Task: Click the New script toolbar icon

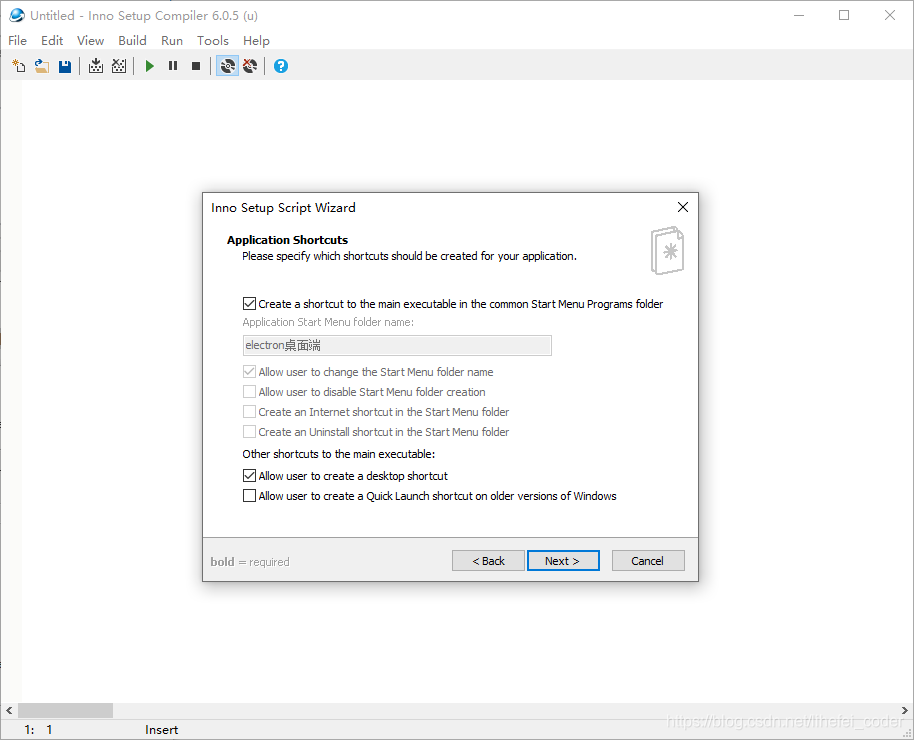Action: click(19, 66)
